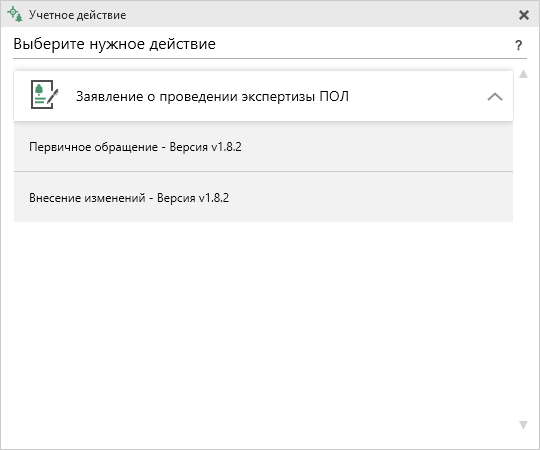
Task: Click the vertical scrollbar track
Action: (x=523, y=249)
